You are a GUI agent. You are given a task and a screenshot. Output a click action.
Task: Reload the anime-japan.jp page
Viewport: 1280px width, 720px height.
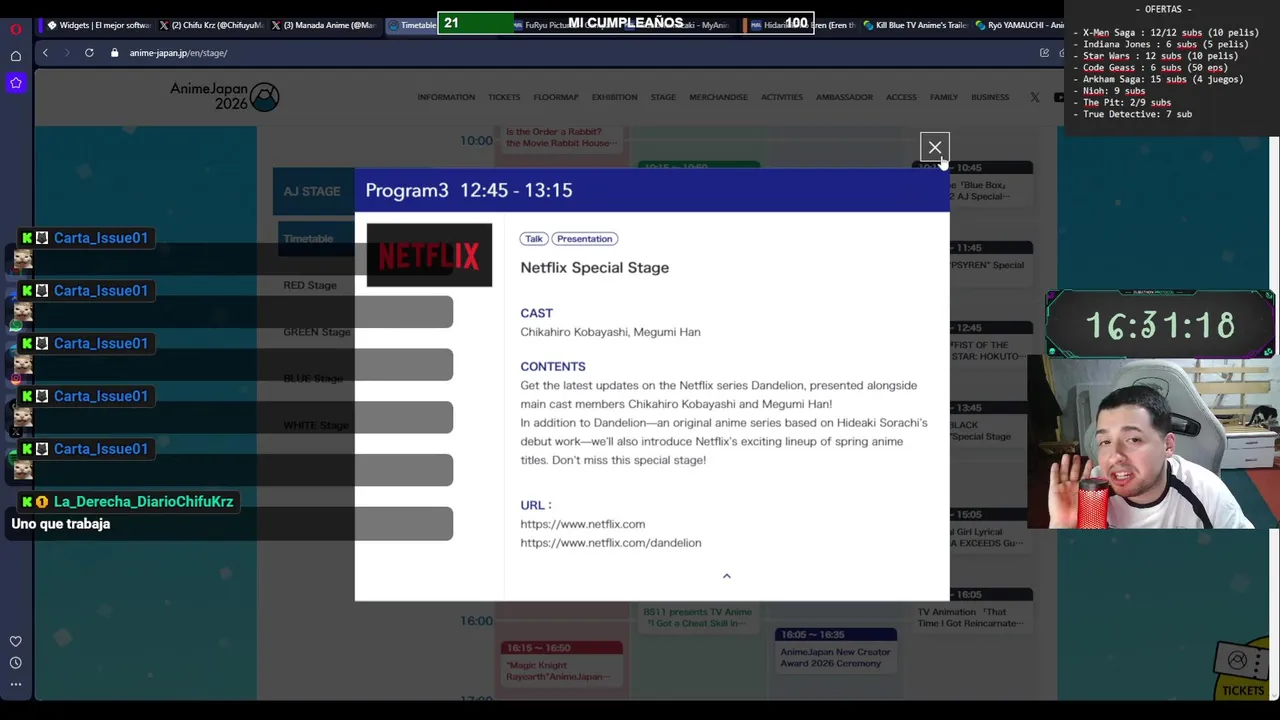[x=89, y=53]
